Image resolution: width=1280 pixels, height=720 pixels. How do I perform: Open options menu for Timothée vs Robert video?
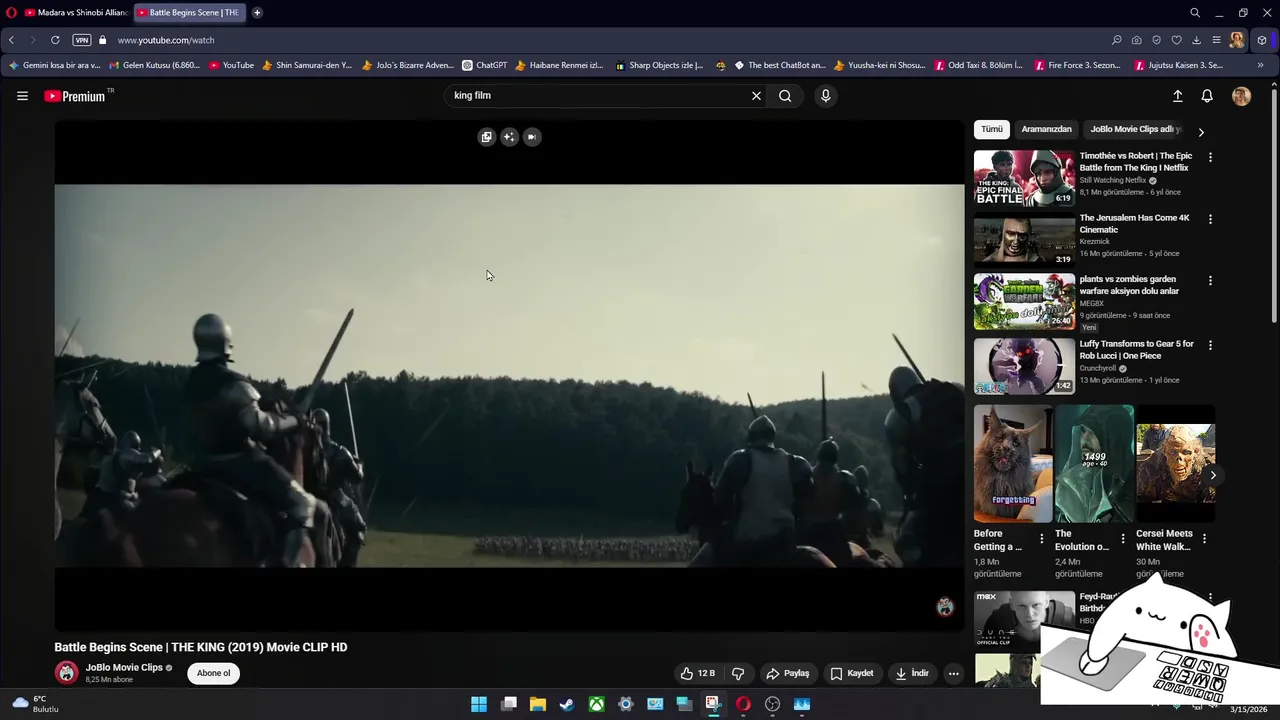coord(1210,158)
